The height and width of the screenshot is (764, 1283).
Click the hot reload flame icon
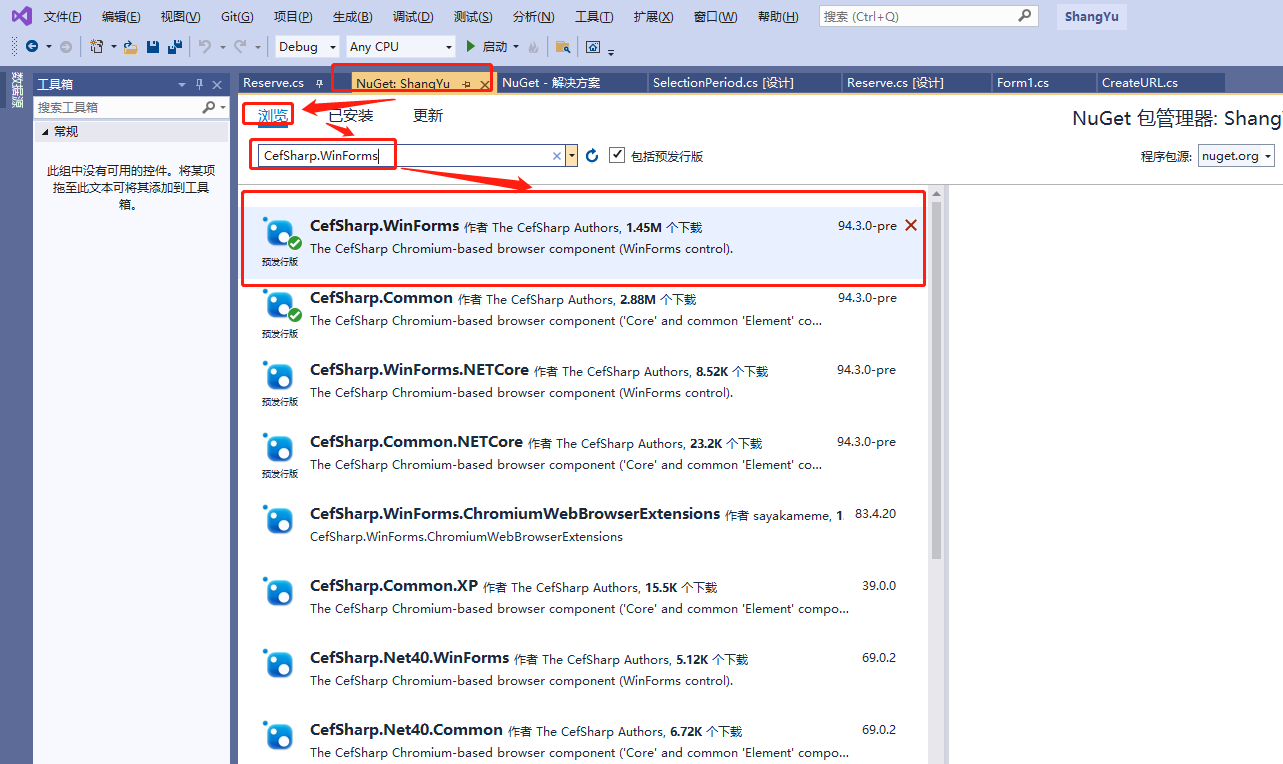point(533,47)
